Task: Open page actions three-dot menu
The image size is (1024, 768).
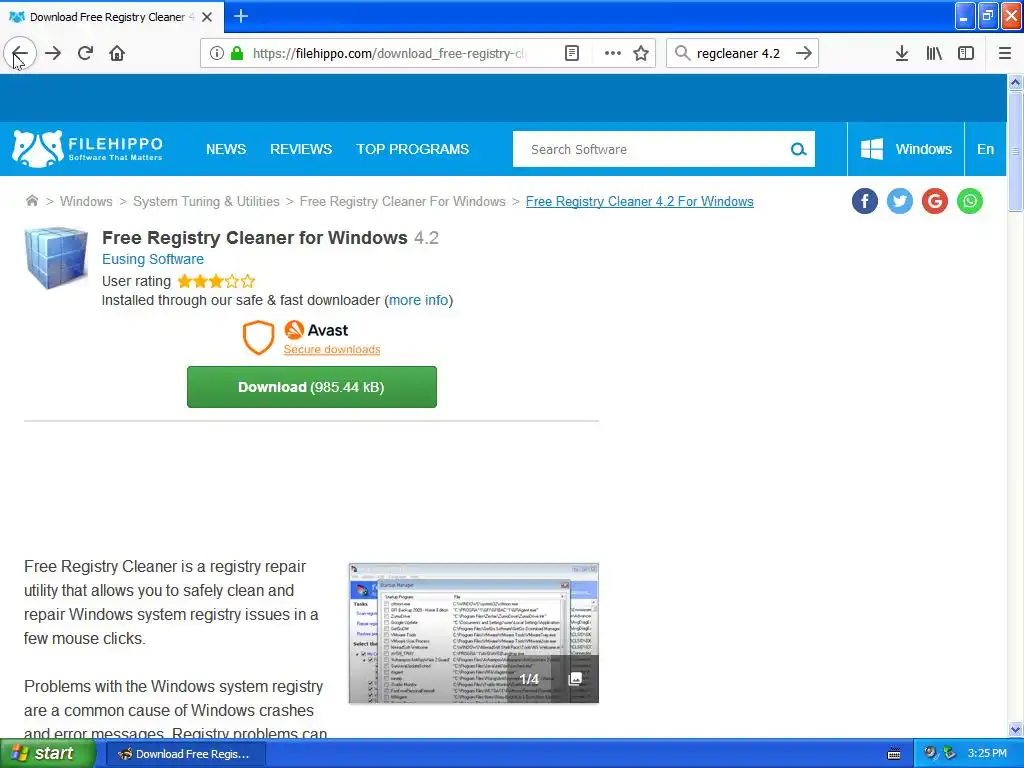Action: [x=613, y=54]
